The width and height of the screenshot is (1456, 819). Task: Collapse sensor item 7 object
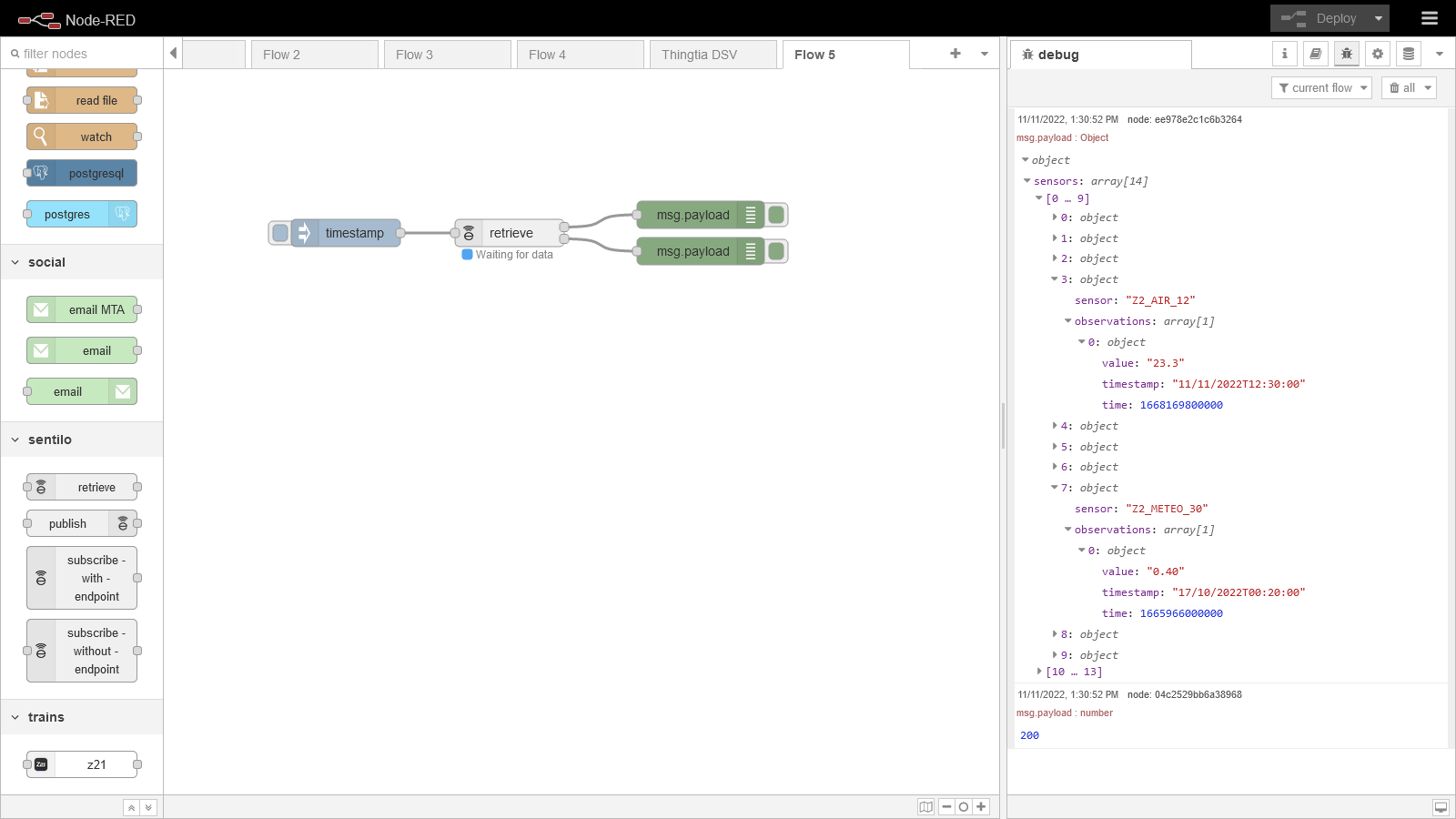coord(1055,488)
